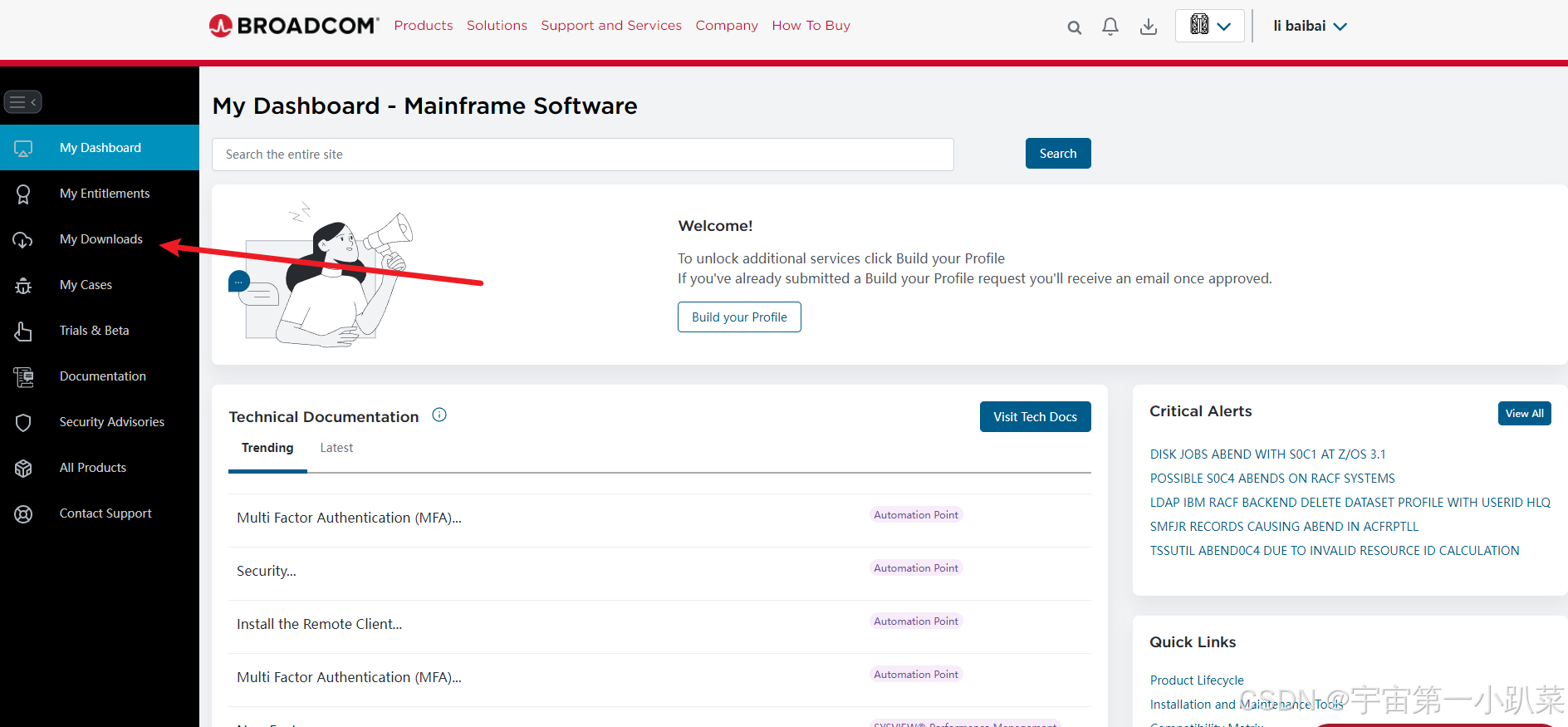Open SMFJR RECORDS CAUSING ABEND alert
This screenshot has width=1568, height=727.
(1284, 527)
